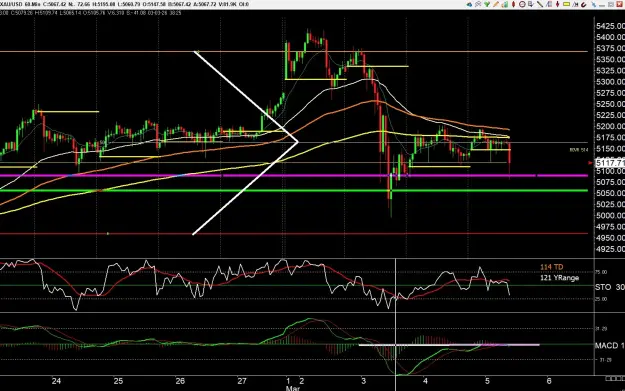Maximize the chart window
Viewport: 625px width, 391px height.
pos(610,4)
